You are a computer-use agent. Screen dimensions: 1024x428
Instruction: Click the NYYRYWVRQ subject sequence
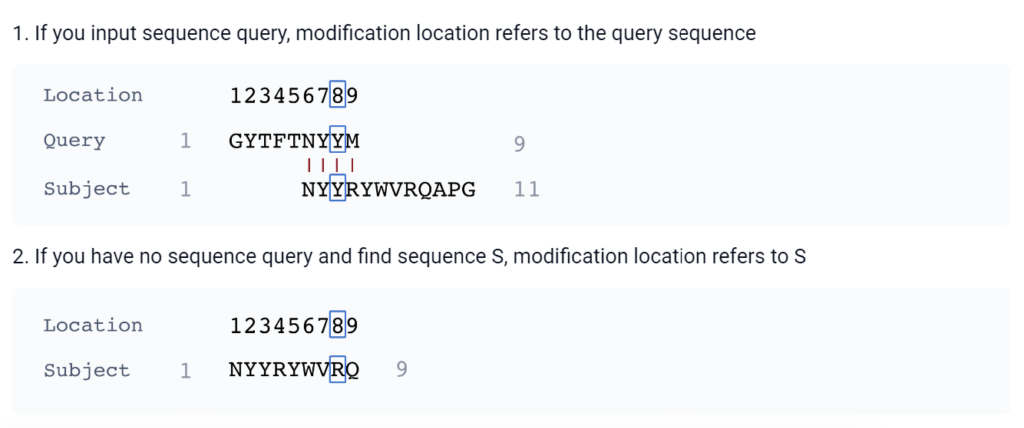coord(294,370)
